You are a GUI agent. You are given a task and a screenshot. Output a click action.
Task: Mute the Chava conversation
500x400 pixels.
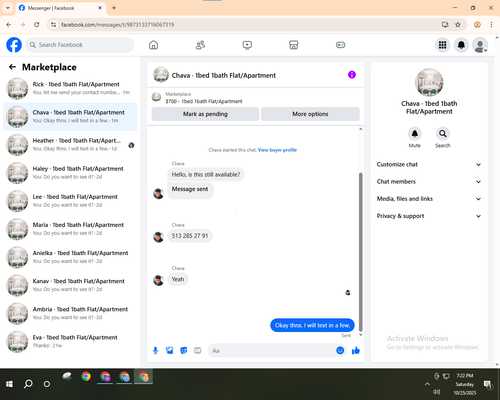[415, 134]
